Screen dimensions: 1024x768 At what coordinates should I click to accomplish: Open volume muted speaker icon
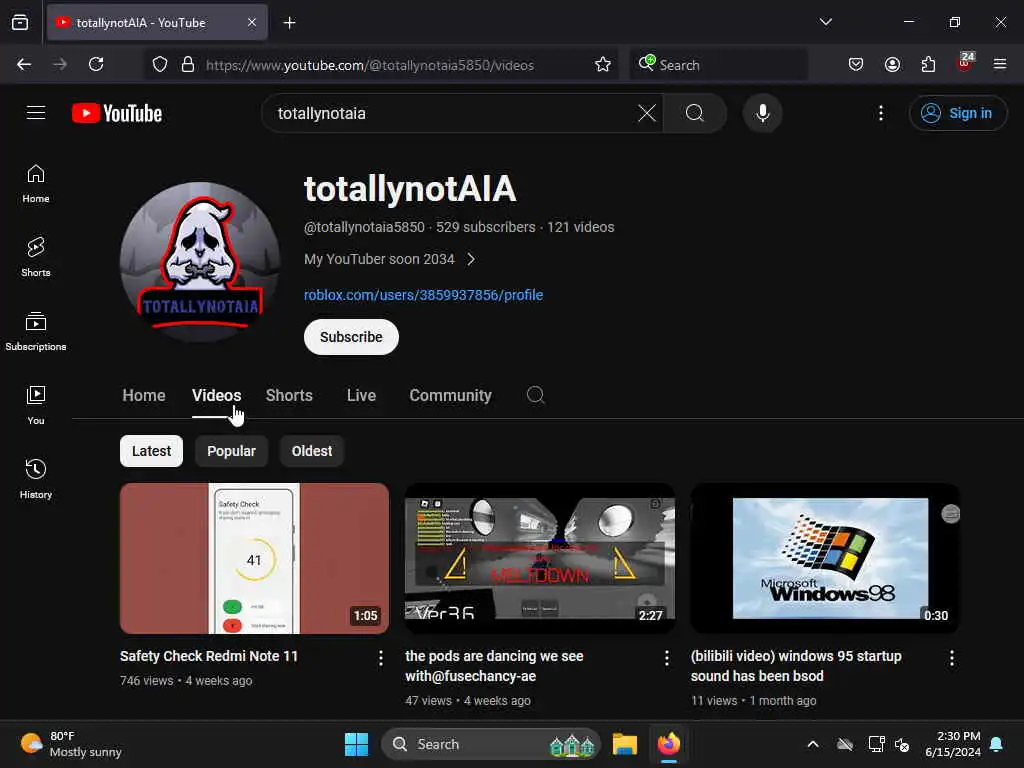pos(902,744)
